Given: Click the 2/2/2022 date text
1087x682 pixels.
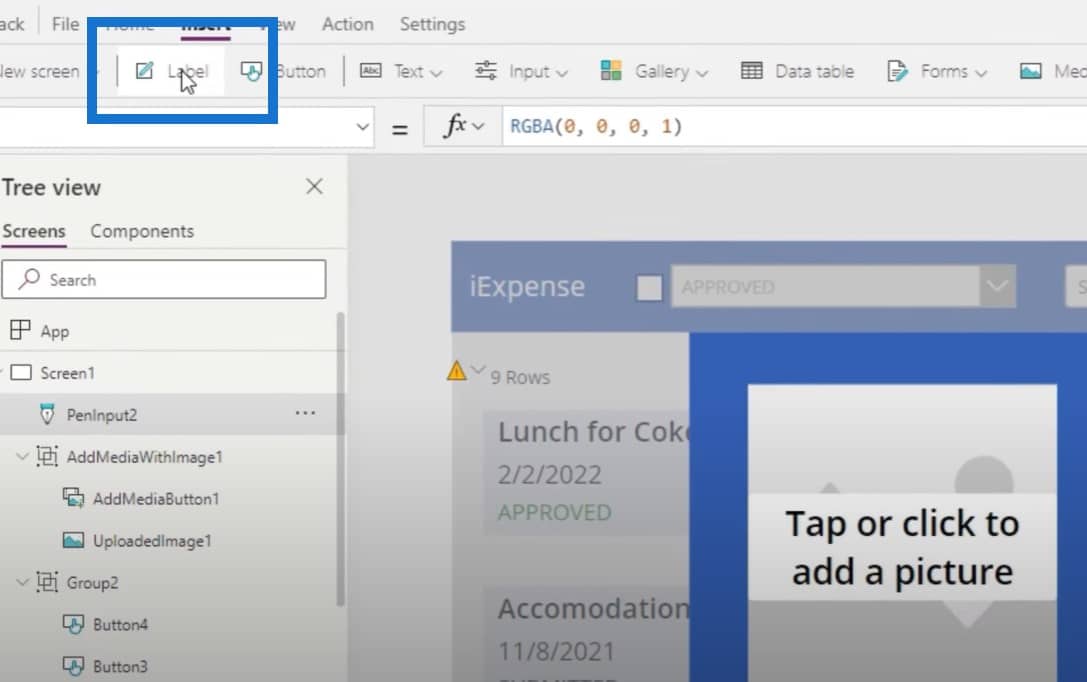Looking at the screenshot, I should click(x=549, y=475).
